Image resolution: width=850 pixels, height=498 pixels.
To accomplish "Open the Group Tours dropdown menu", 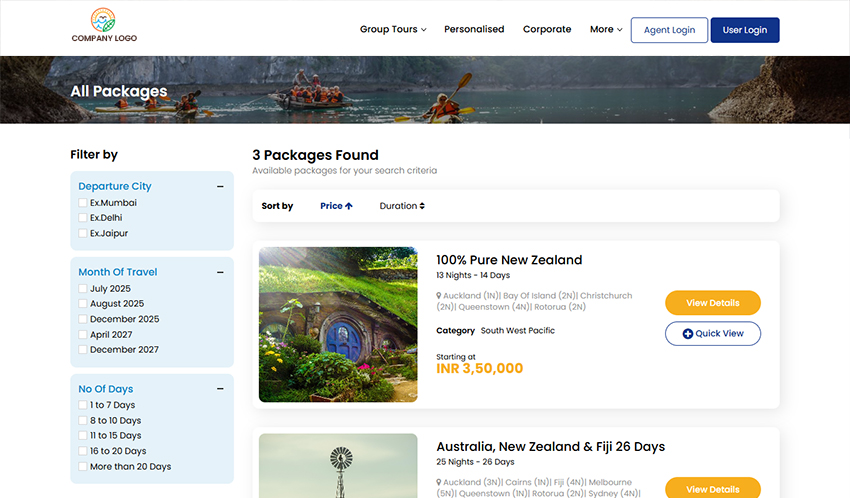I will [x=393, y=30].
